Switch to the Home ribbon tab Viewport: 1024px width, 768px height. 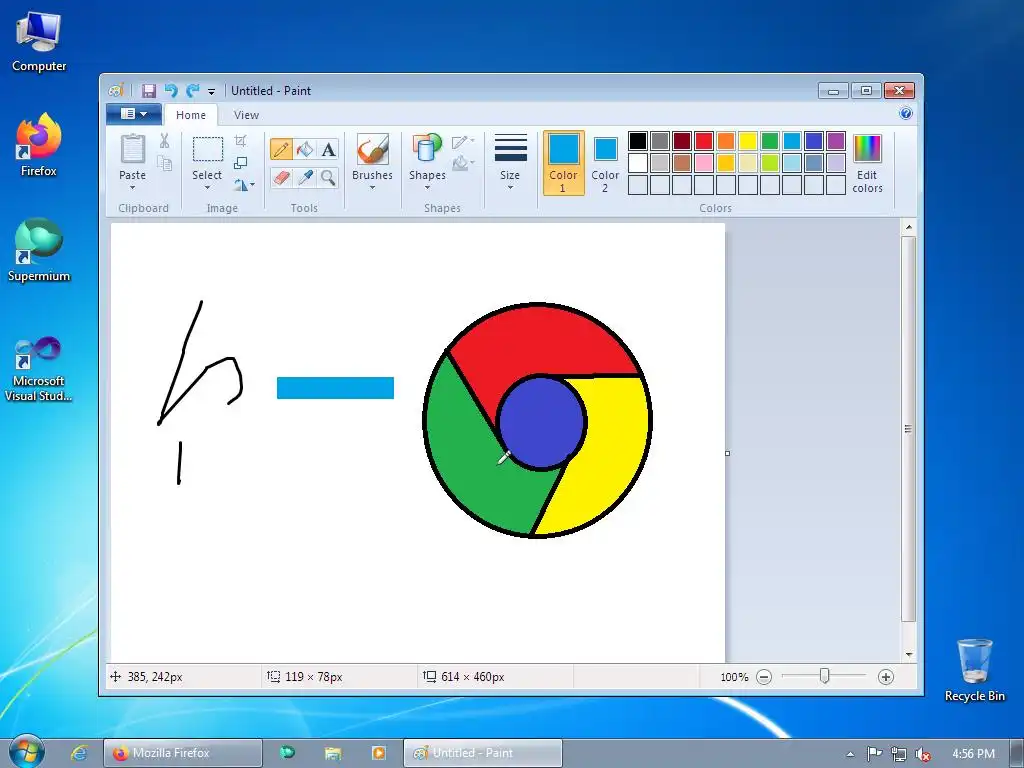191,115
